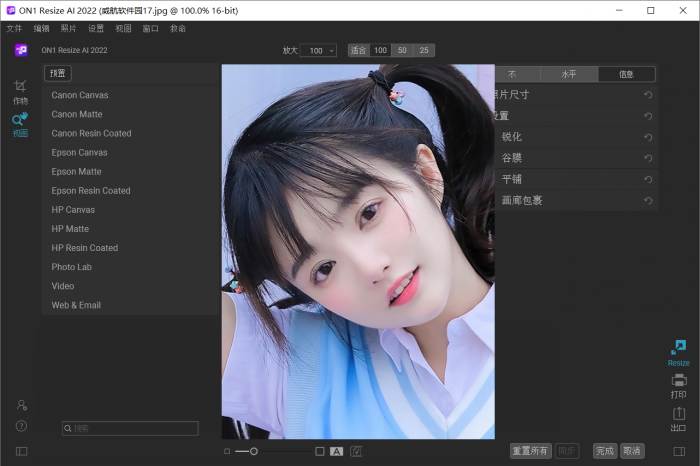Reset the 画廊包裹 gallery wrap pane
Image resolution: width=700 pixels, height=466 pixels.
(648, 200)
